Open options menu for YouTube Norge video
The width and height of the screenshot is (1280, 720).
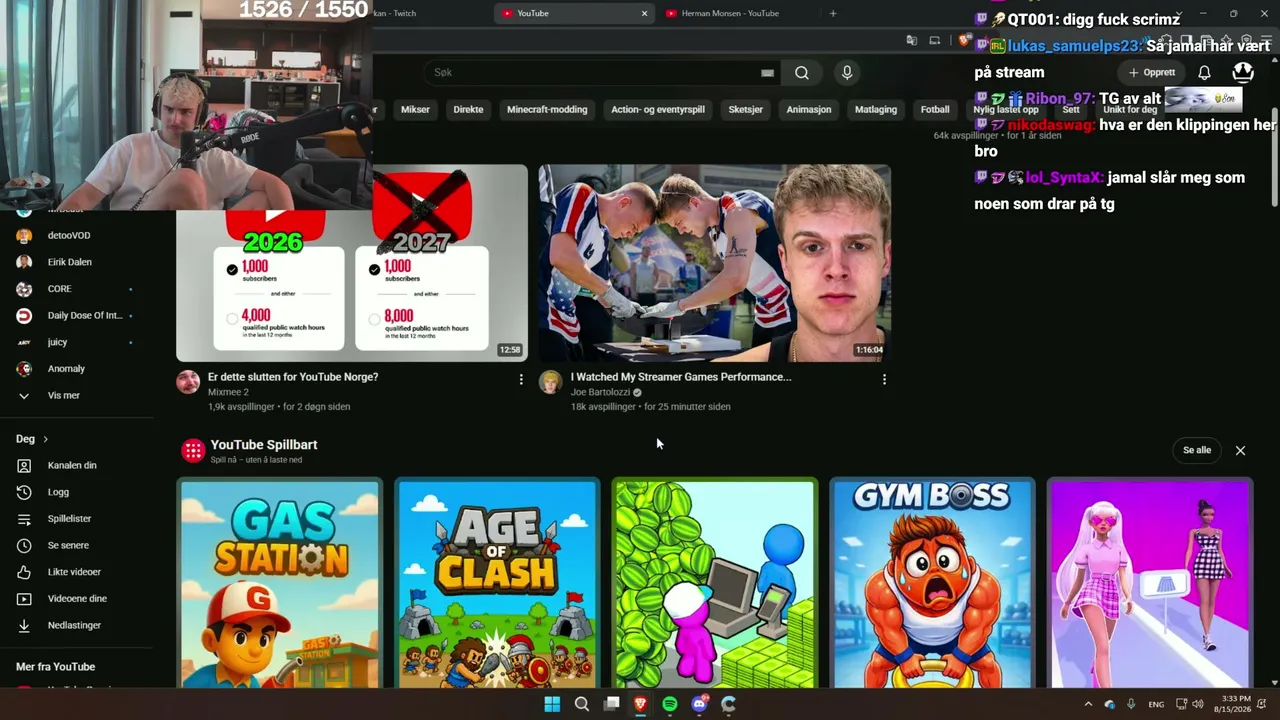coord(521,380)
